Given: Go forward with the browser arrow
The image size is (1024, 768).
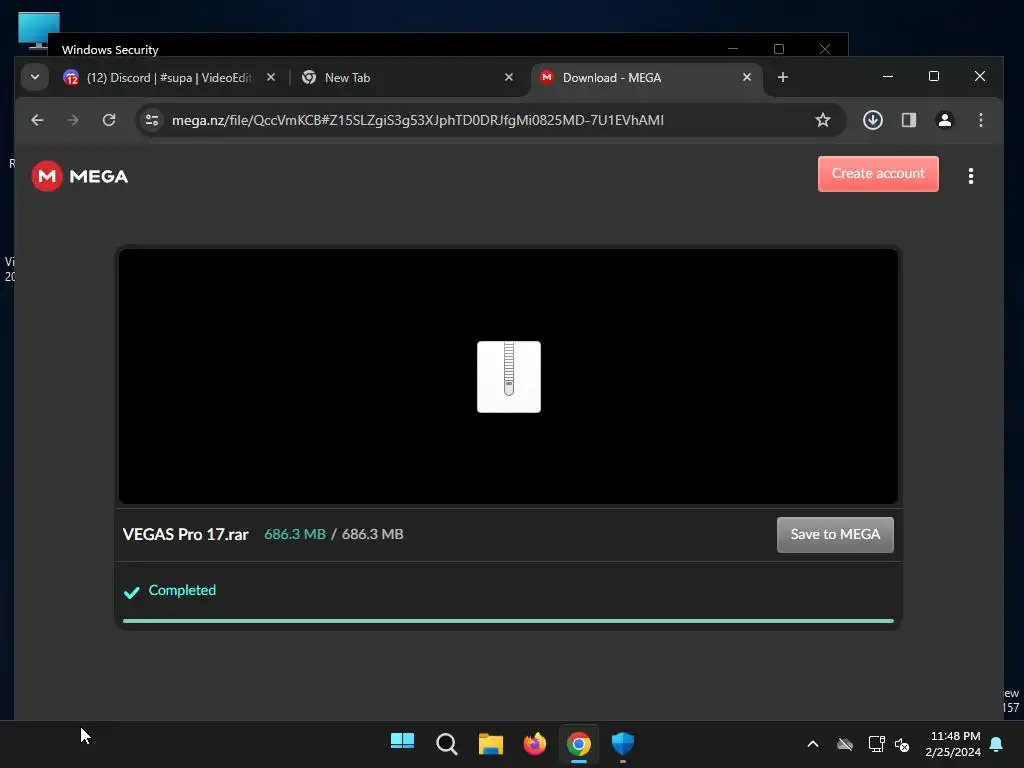Looking at the screenshot, I should click(73, 120).
